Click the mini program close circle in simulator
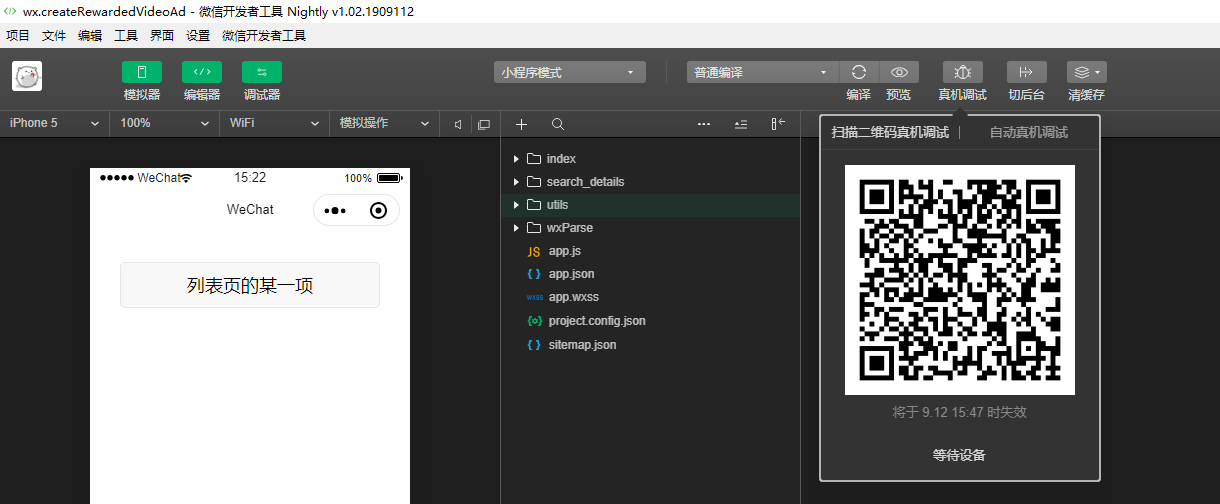 [378, 210]
